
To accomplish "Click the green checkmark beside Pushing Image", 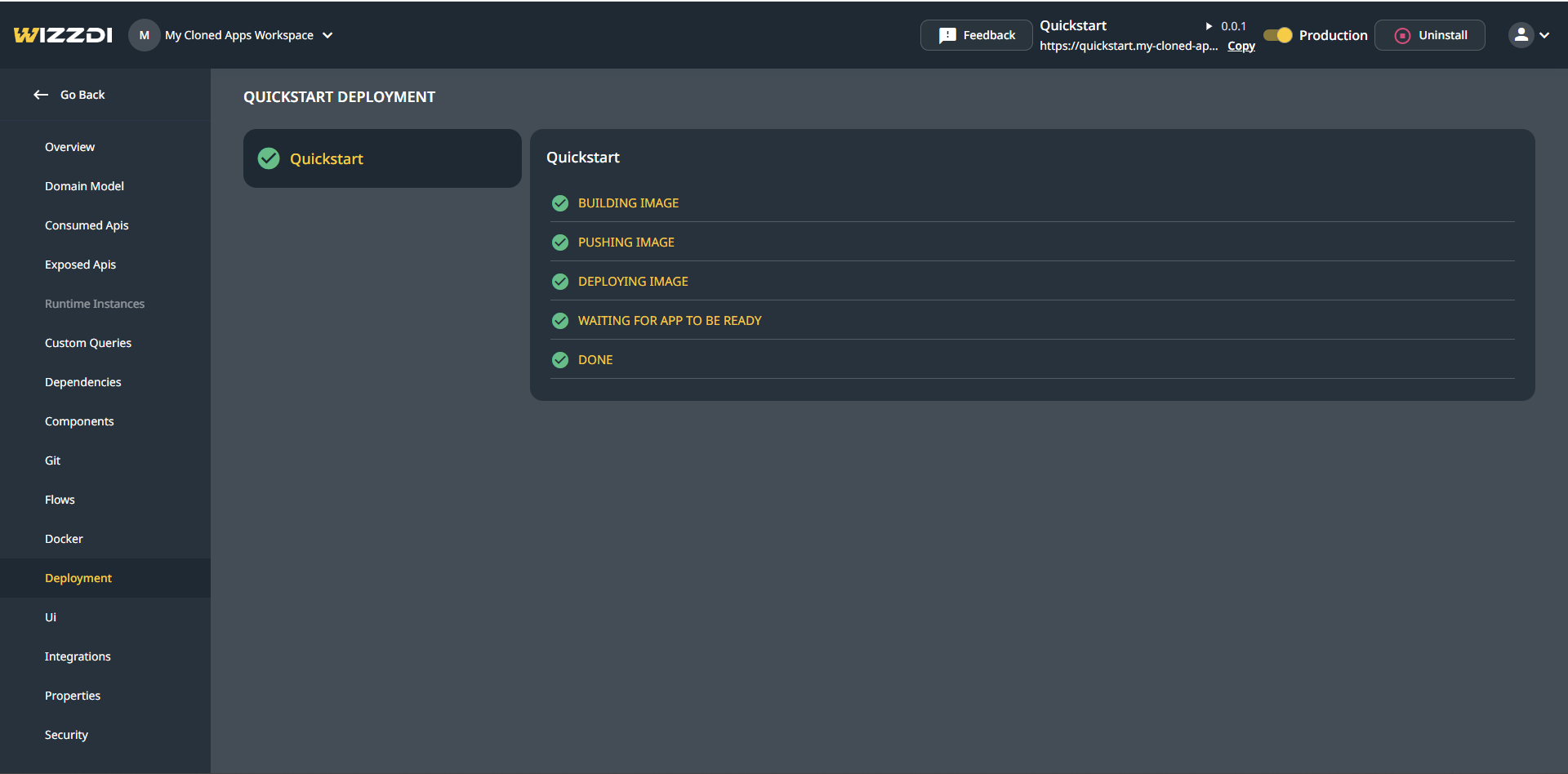I will (x=560, y=242).
